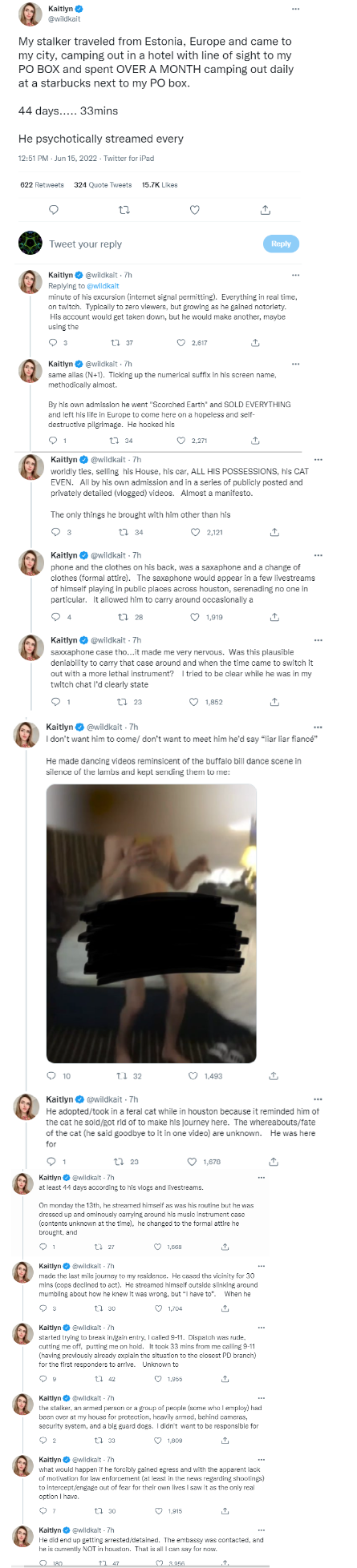This screenshot has width=357, height=1568.
Task: Retweet the reply showing 37 retweets
Action: click(x=116, y=343)
